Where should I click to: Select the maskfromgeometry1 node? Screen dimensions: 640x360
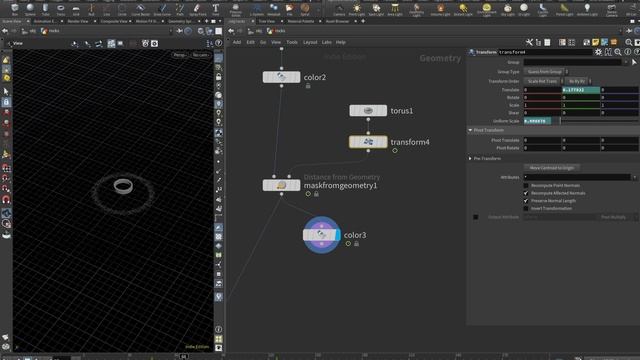pyautogui.click(x=281, y=185)
